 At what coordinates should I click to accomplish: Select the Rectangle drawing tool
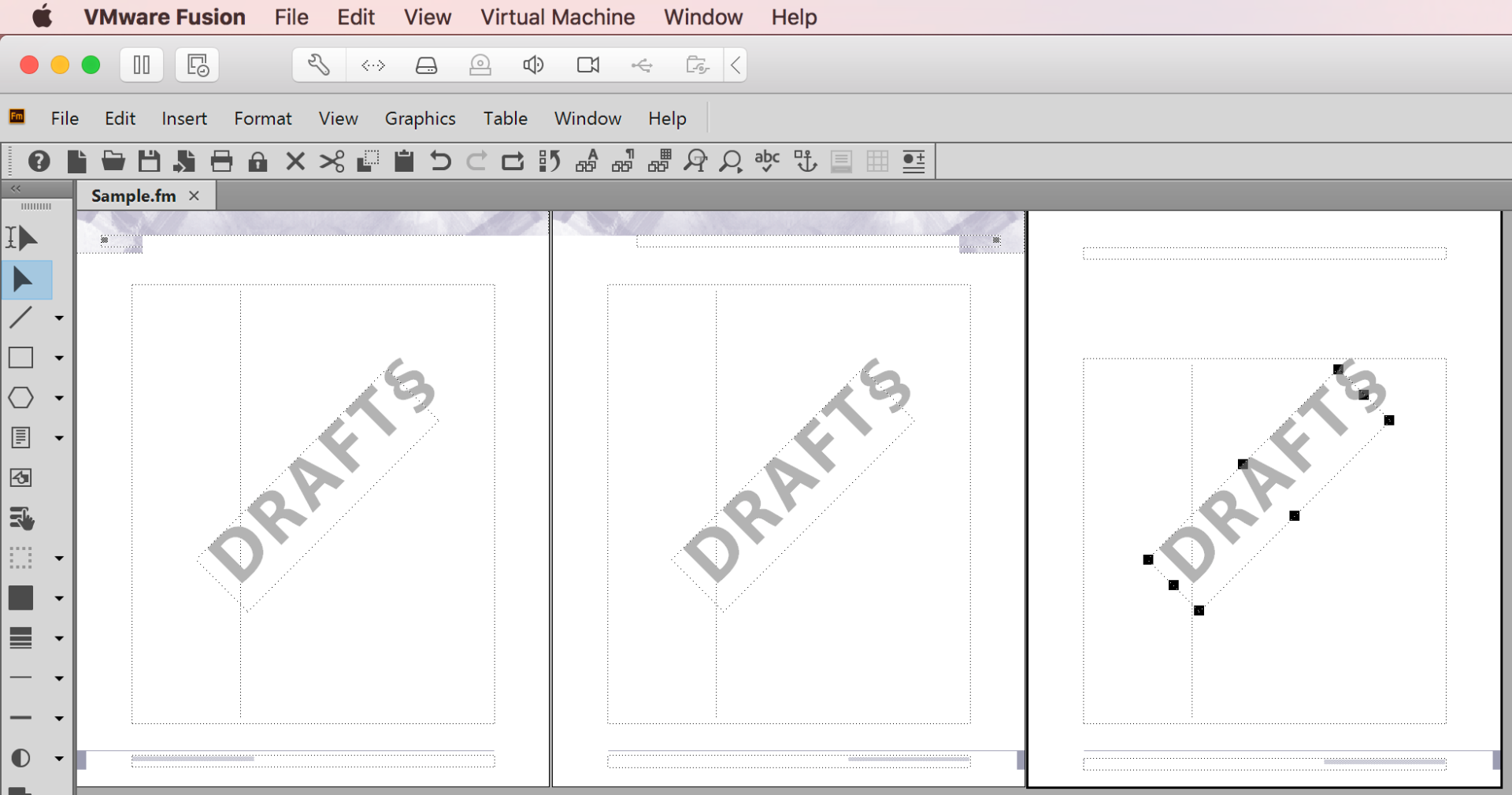pyautogui.click(x=20, y=358)
